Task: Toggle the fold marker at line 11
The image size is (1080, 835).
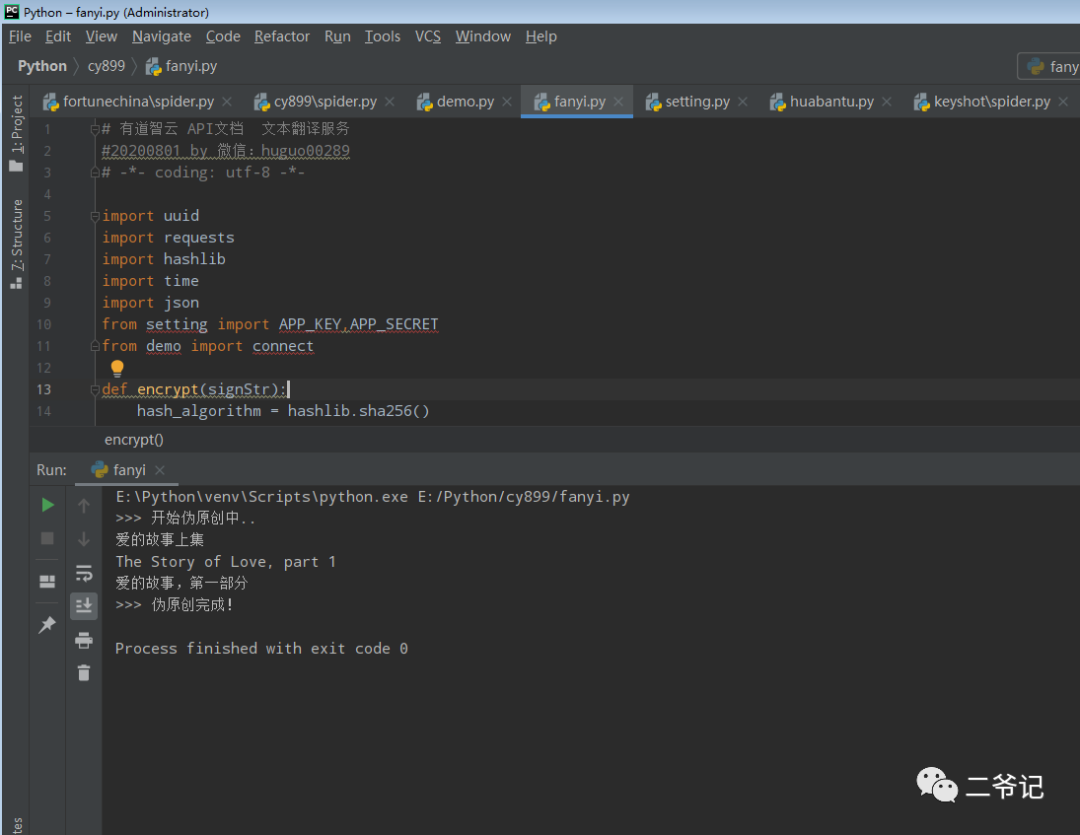Action: (x=94, y=346)
